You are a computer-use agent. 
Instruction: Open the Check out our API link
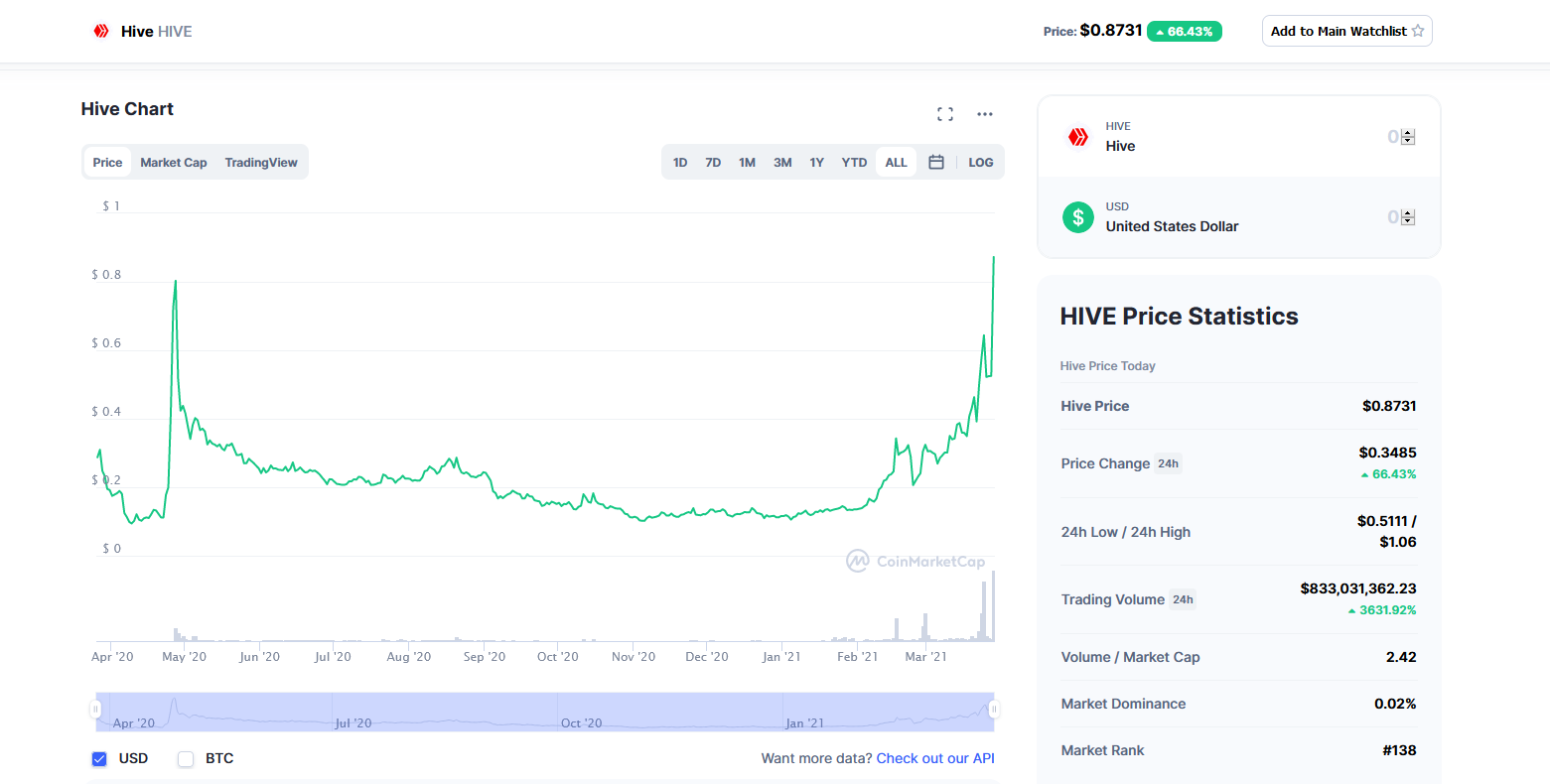pyautogui.click(x=935, y=758)
